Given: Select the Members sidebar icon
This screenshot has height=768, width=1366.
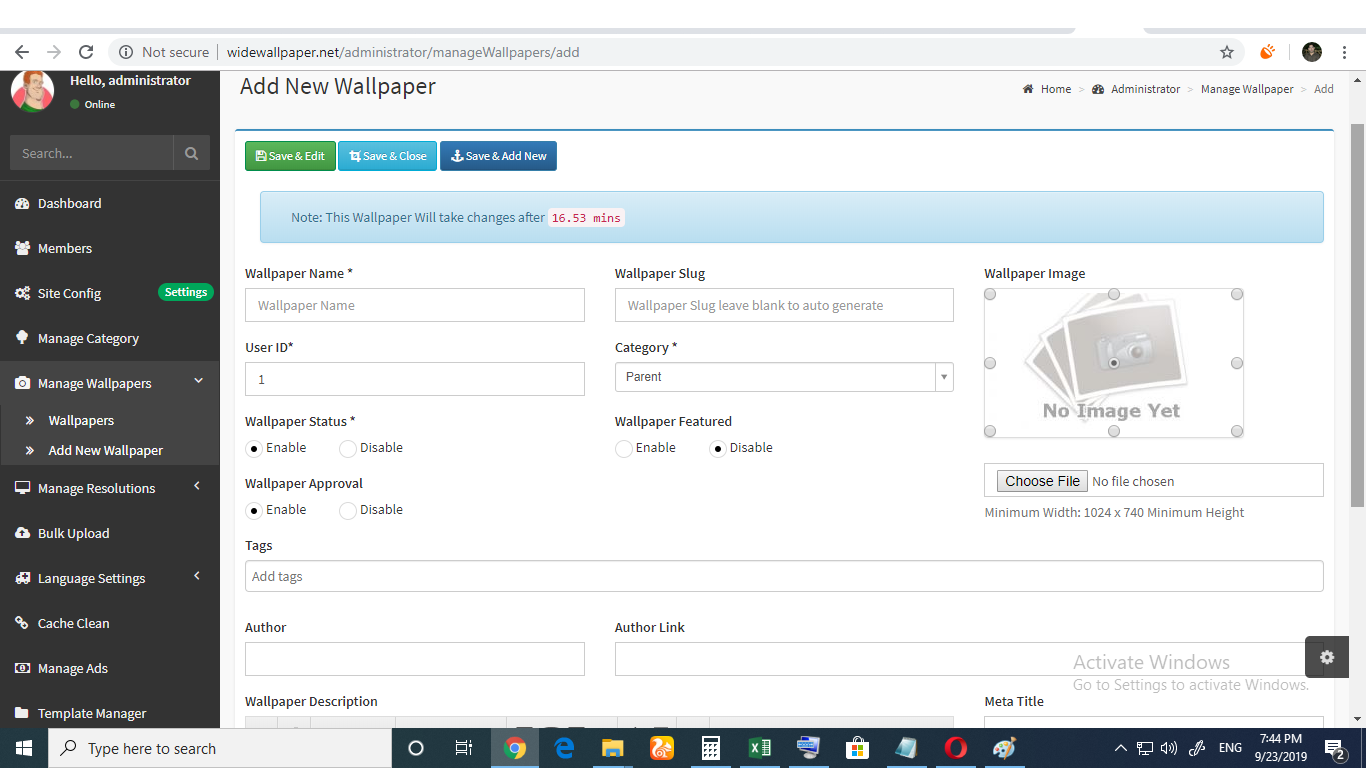Looking at the screenshot, I should tap(62, 248).
